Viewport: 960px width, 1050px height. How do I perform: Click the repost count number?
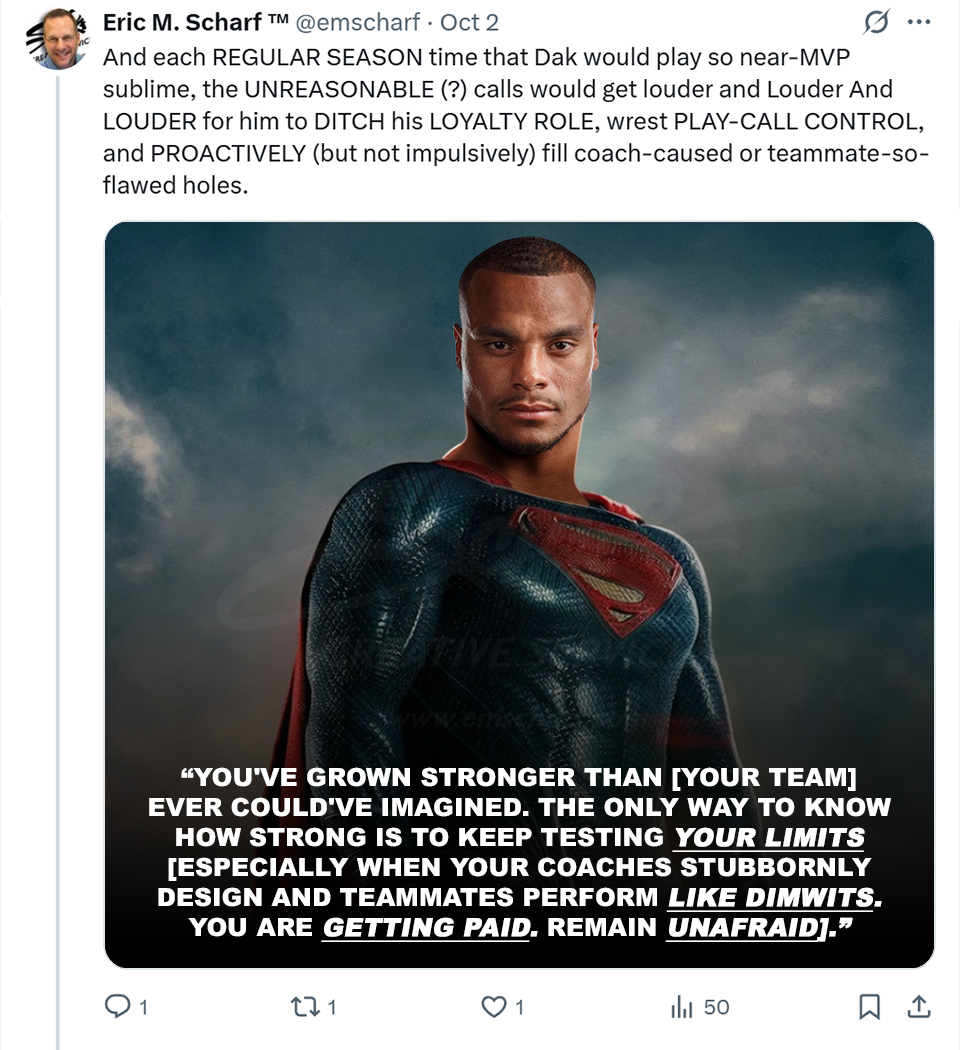tap(333, 1008)
